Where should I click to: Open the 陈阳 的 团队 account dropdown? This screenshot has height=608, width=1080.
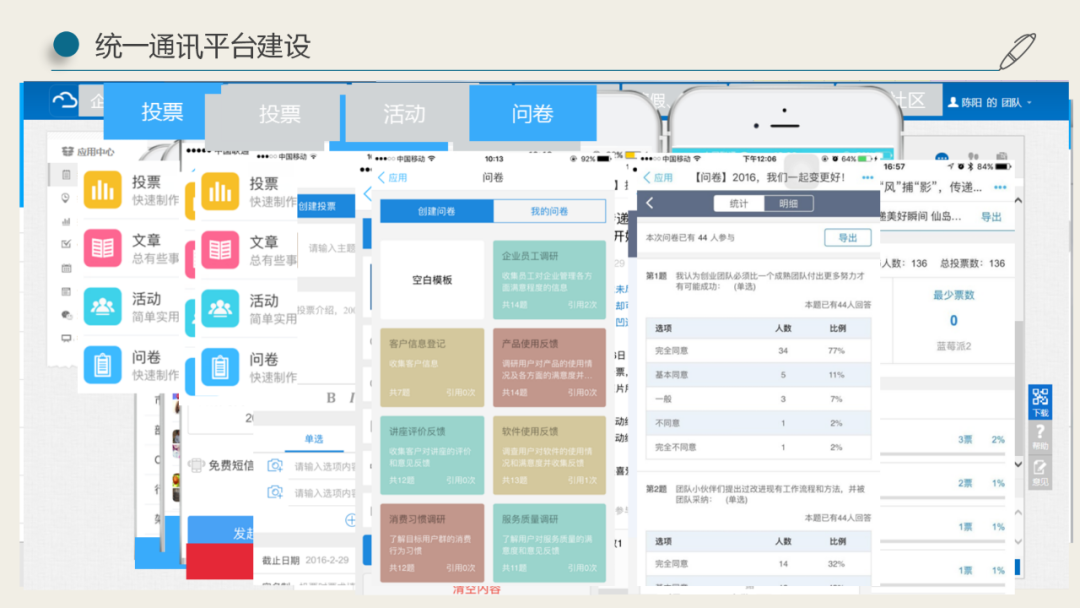[x=990, y=103]
